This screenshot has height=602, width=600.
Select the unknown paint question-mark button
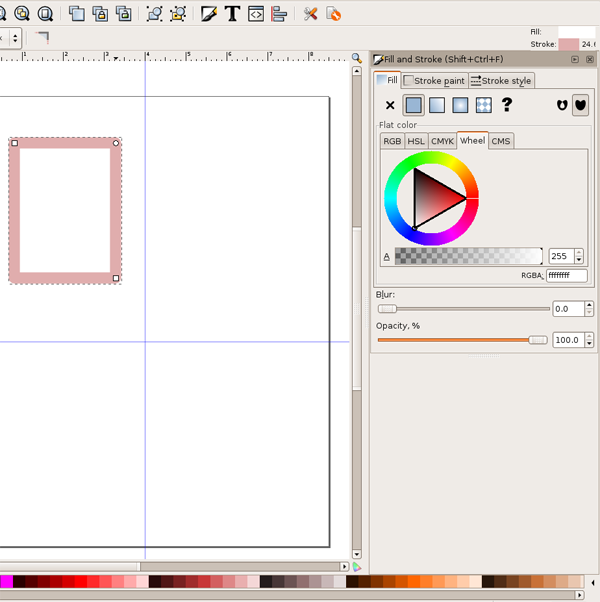(507, 105)
